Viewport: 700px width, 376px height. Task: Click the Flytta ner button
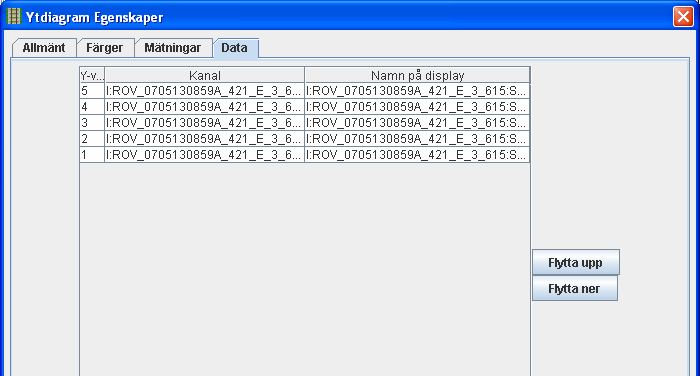point(575,288)
